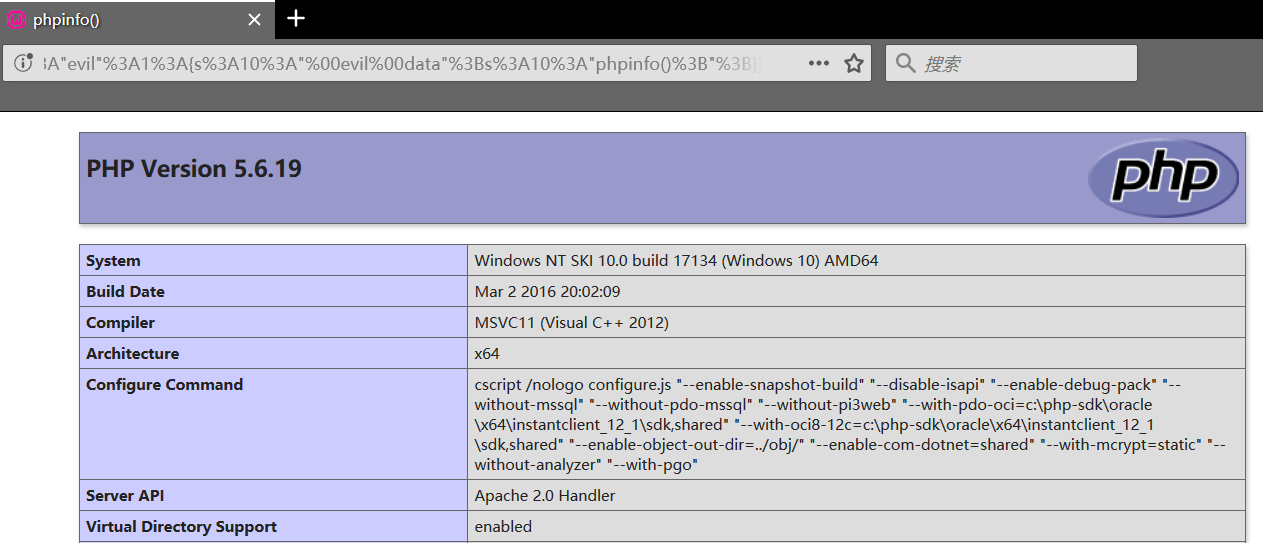Click the System row label
1263x543 pixels.
pos(113,261)
